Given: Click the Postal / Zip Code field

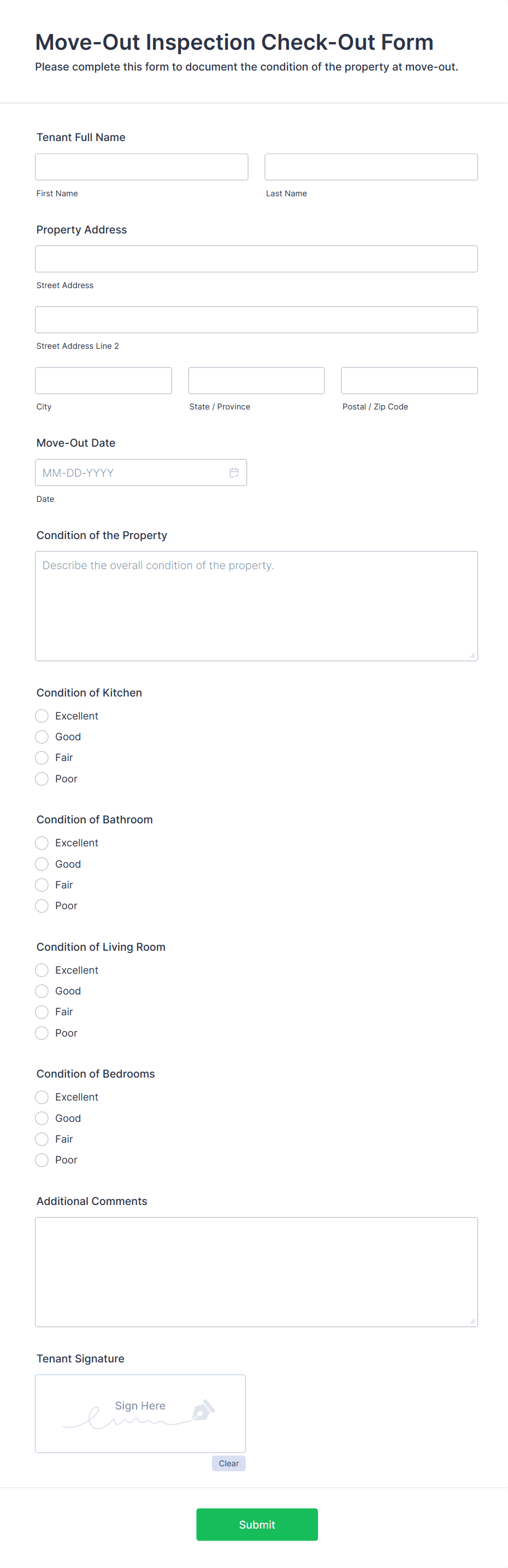Looking at the screenshot, I should pos(409,380).
